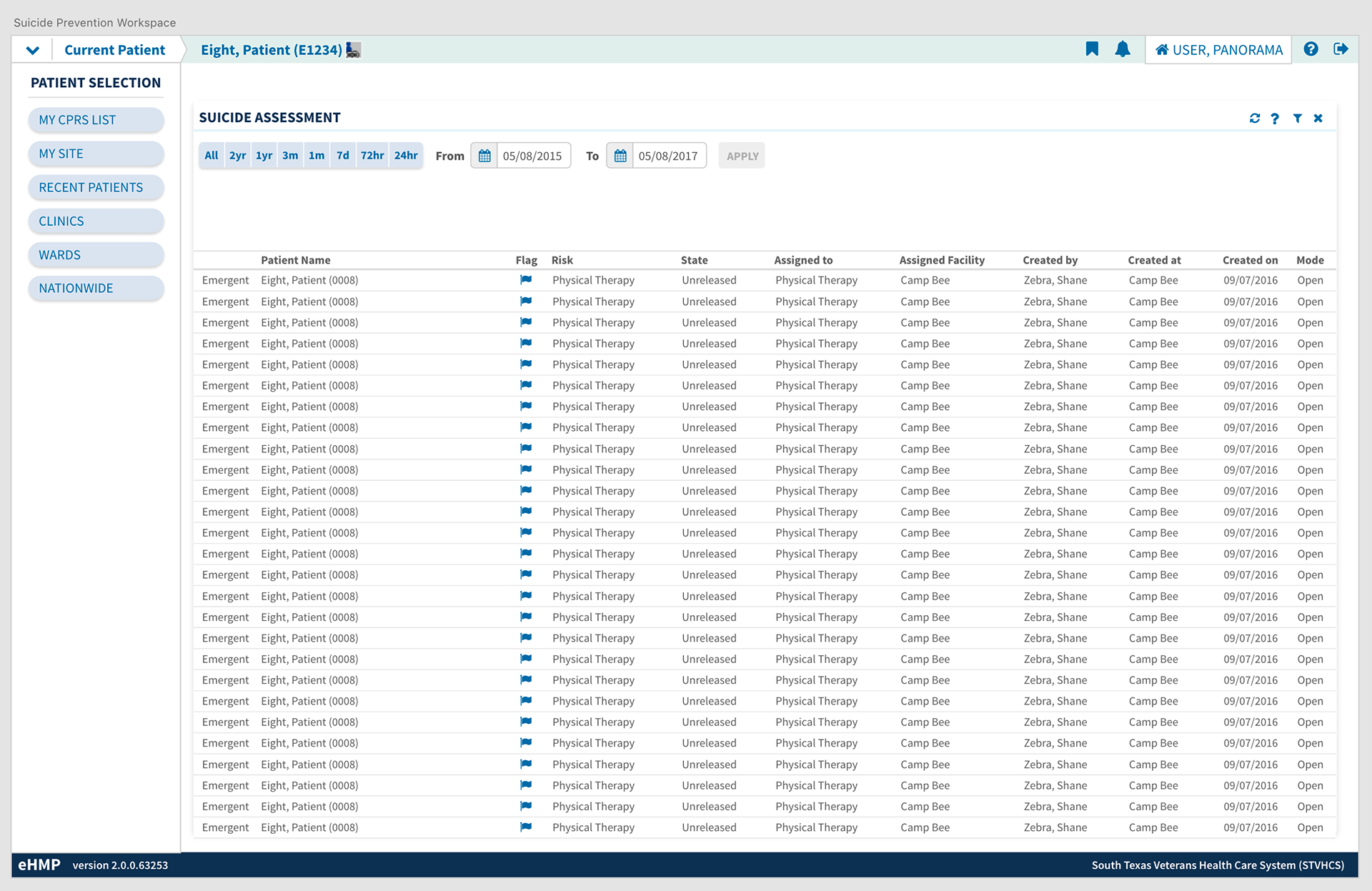
Task: Close the Suicide Assessment applet
Action: click(x=1318, y=119)
